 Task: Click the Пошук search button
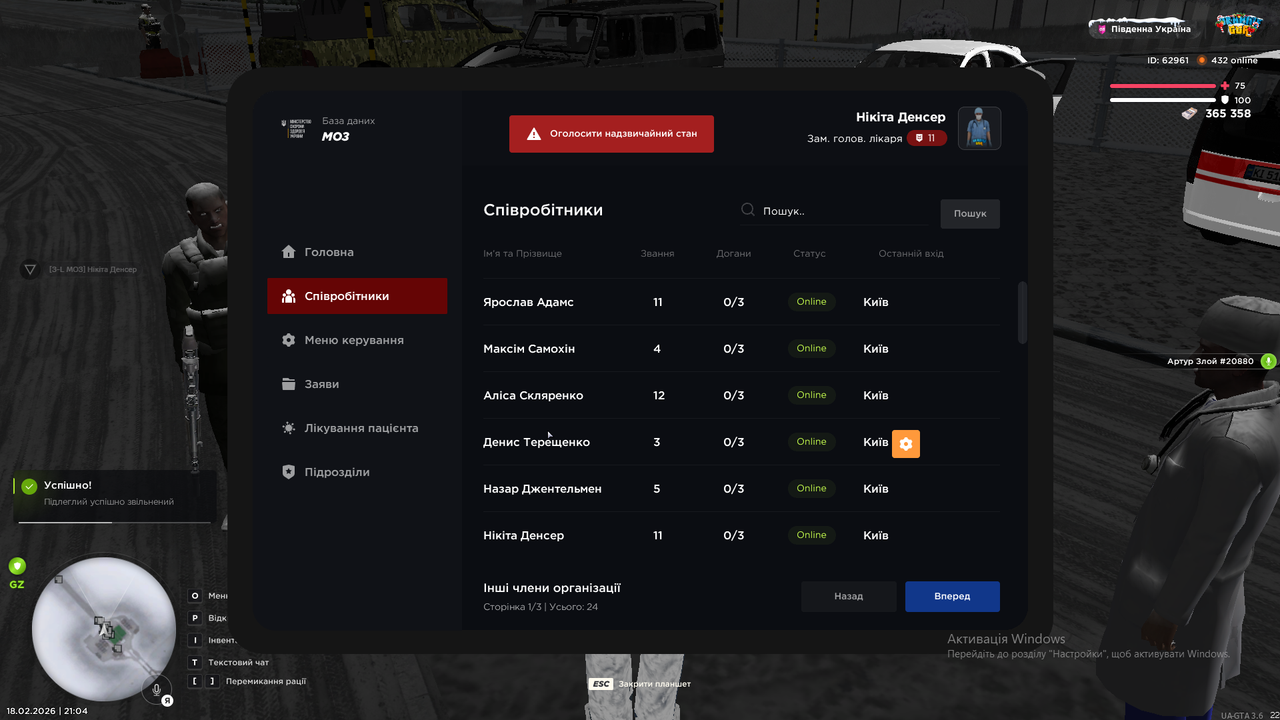tap(969, 213)
